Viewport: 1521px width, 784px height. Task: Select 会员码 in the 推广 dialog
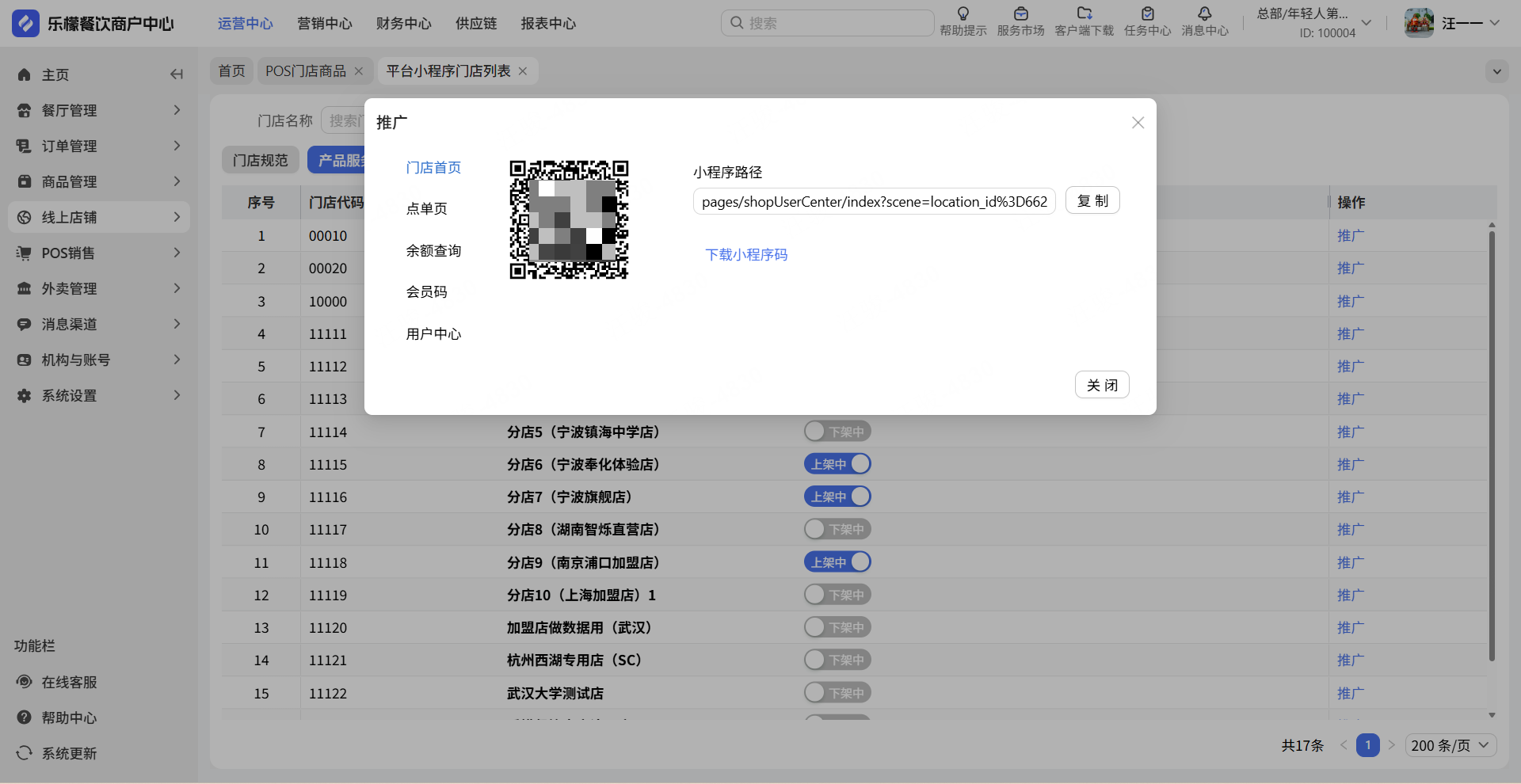(427, 292)
